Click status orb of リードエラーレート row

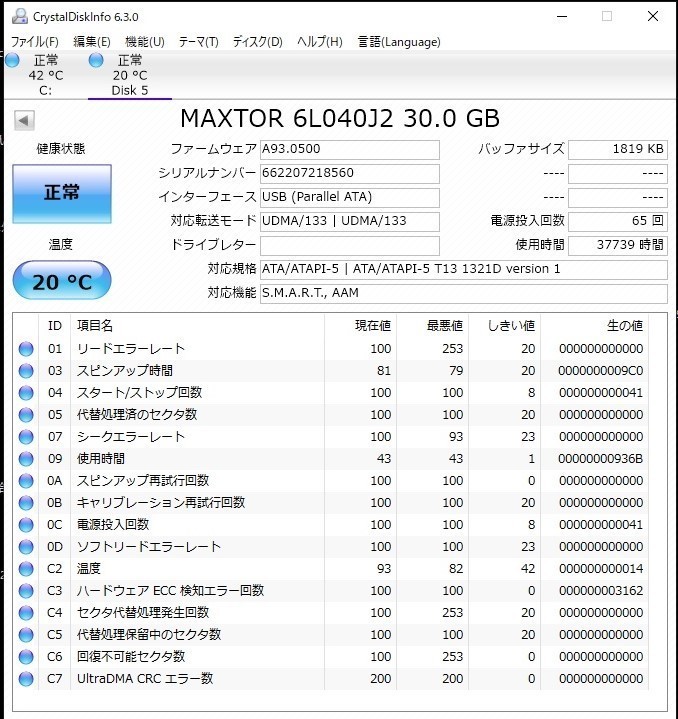point(26,349)
